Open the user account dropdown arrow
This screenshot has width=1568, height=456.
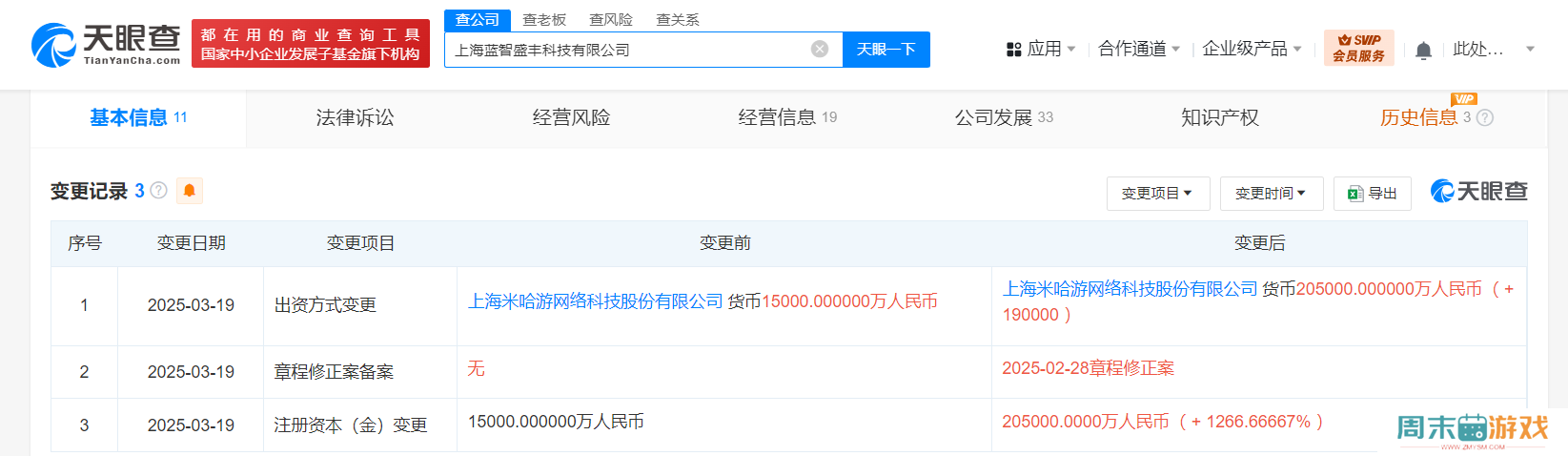(1530, 49)
